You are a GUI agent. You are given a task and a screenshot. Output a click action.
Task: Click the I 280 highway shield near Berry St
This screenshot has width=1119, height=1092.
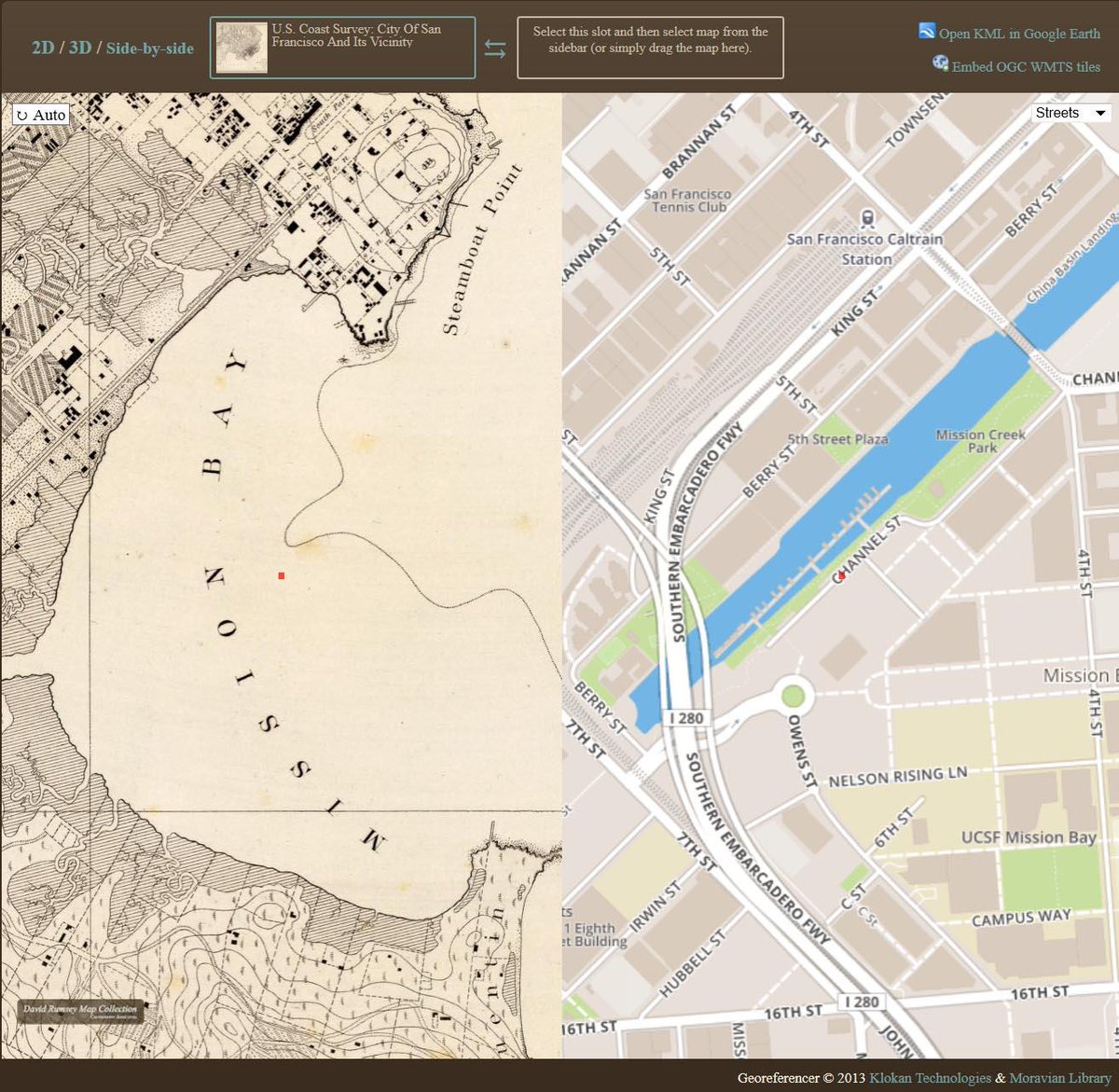point(686,718)
